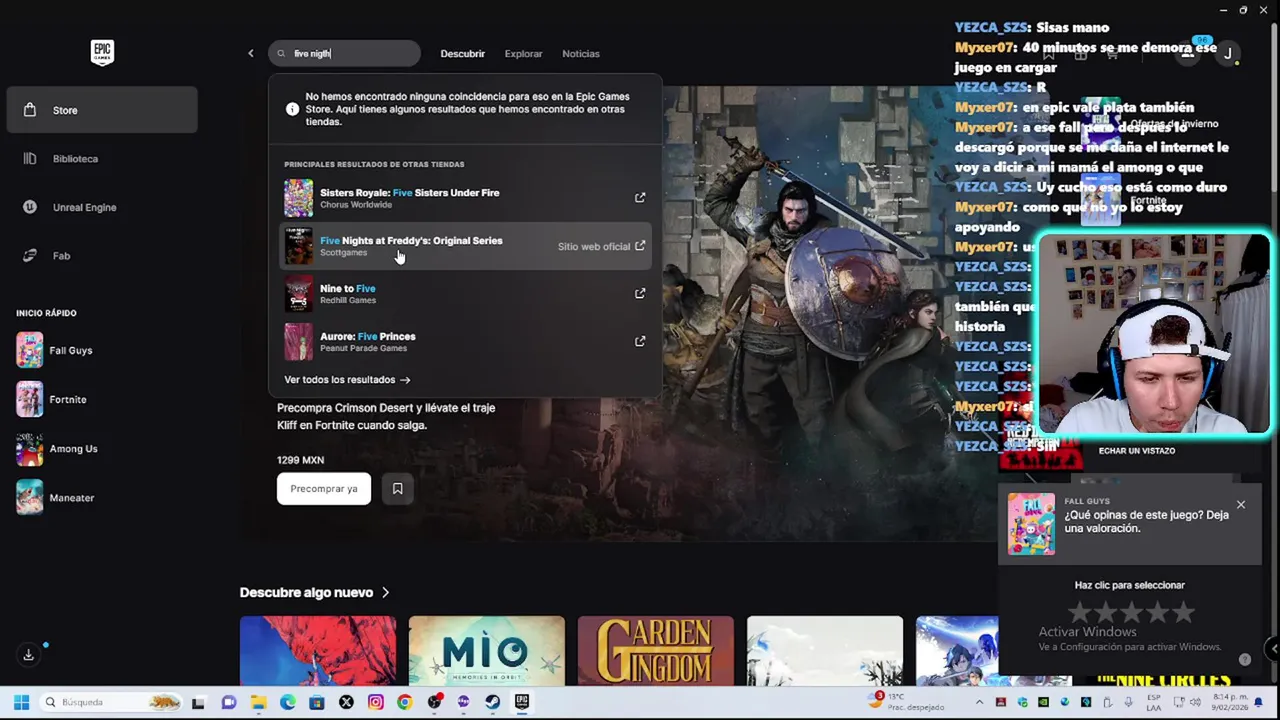Launch Among Us from Inicio Rápido

pos(102,449)
